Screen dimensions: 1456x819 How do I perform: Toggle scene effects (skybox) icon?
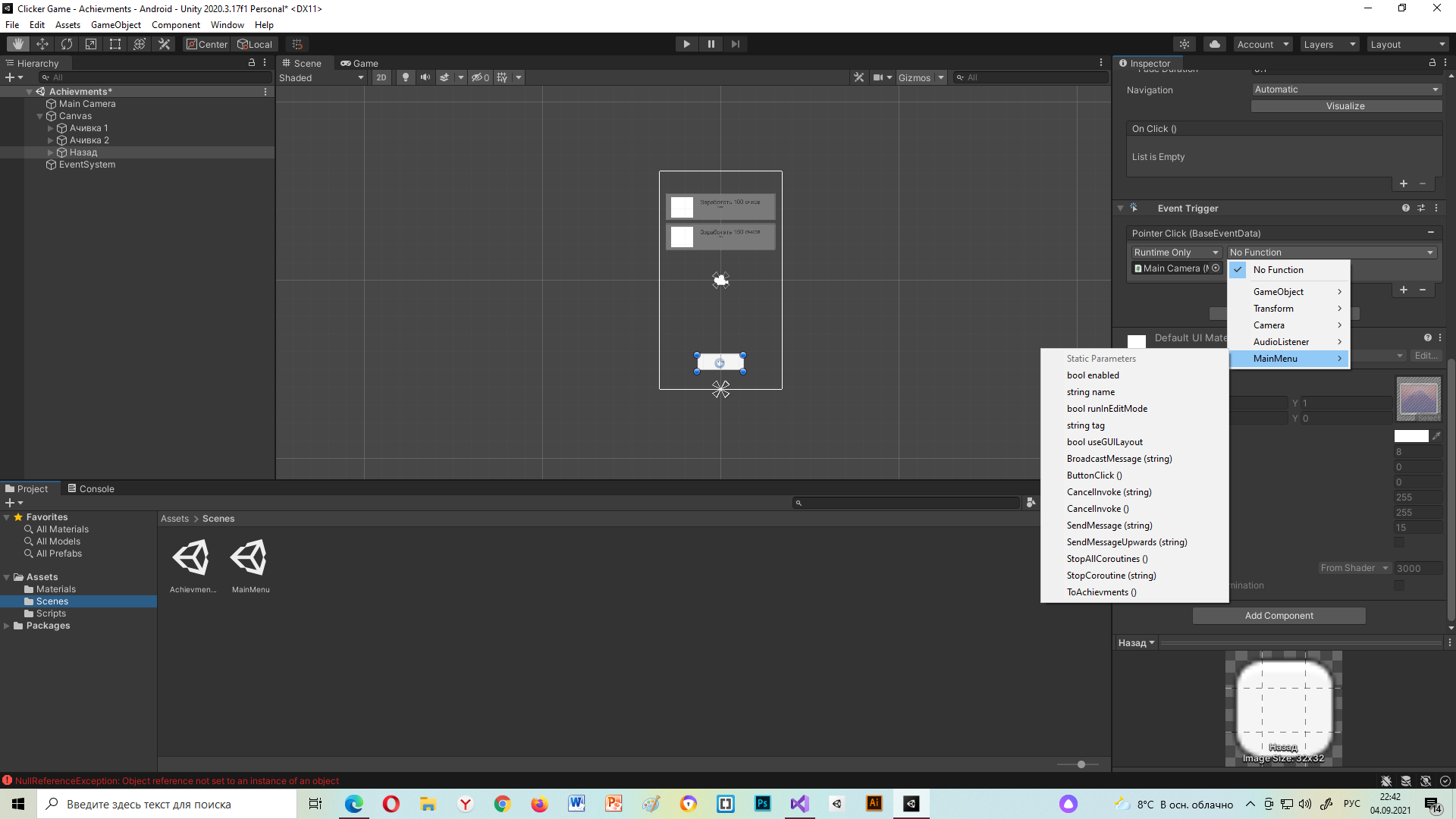pos(445,77)
